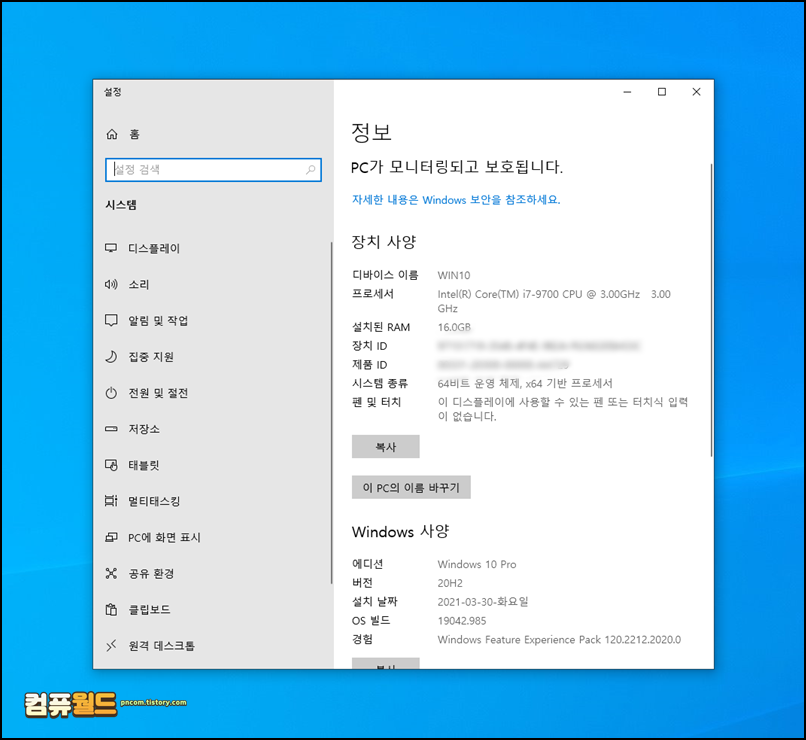Open display settings via monitor icon
806x740 pixels.
click(111, 248)
